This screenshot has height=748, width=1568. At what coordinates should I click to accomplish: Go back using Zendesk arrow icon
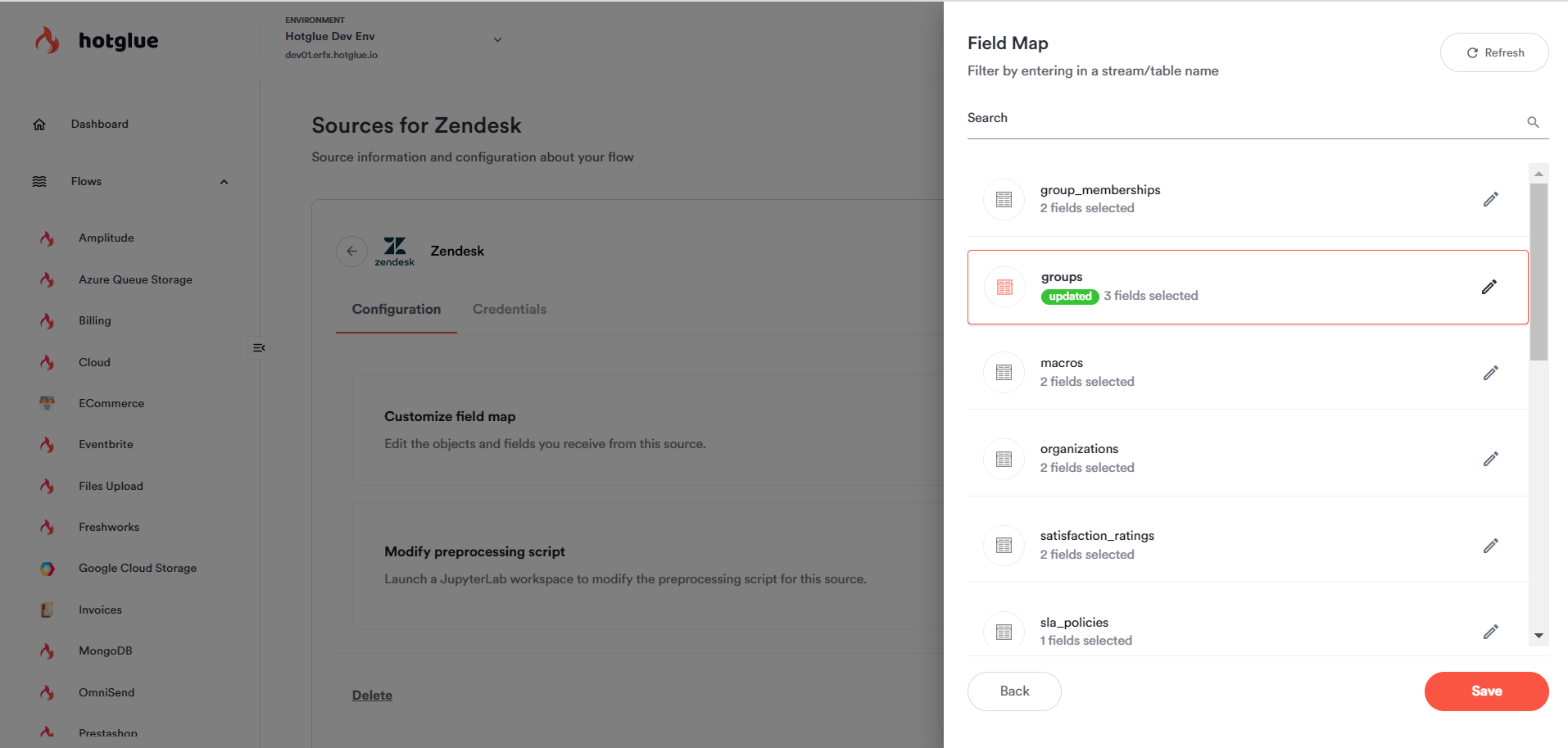coord(351,251)
